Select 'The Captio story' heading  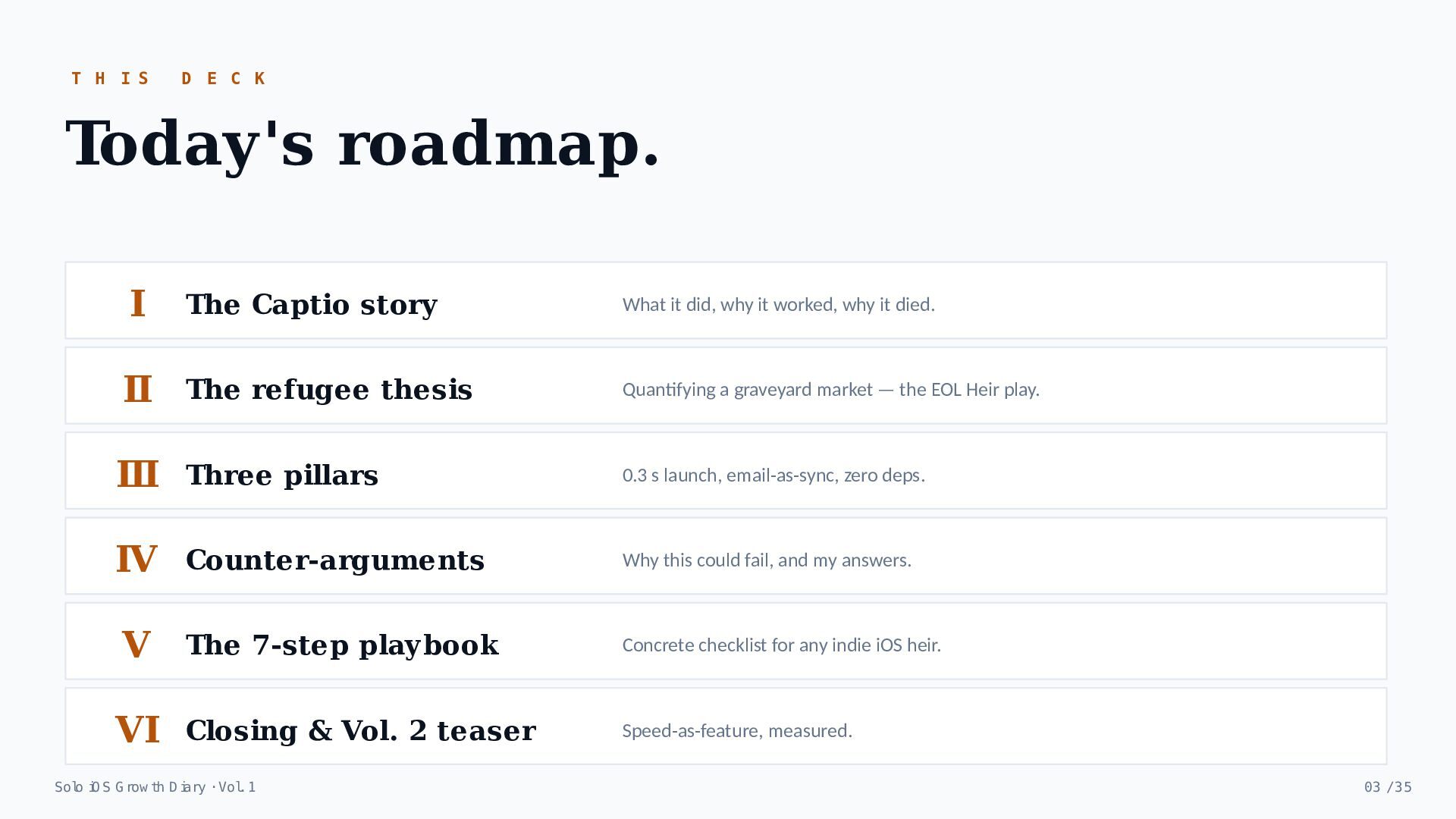(312, 304)
